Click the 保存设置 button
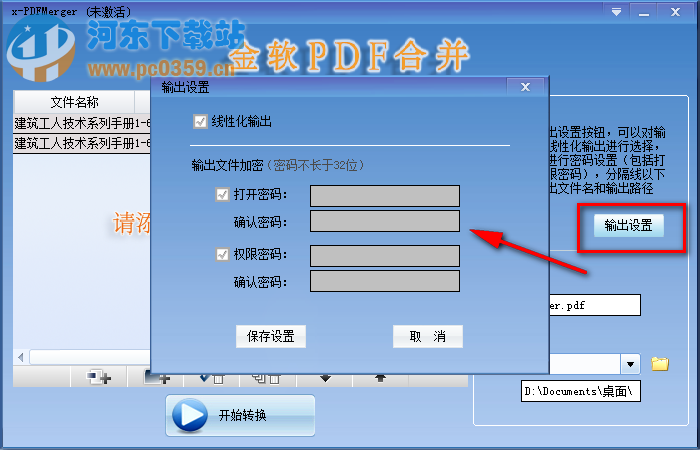 point(271,336)
